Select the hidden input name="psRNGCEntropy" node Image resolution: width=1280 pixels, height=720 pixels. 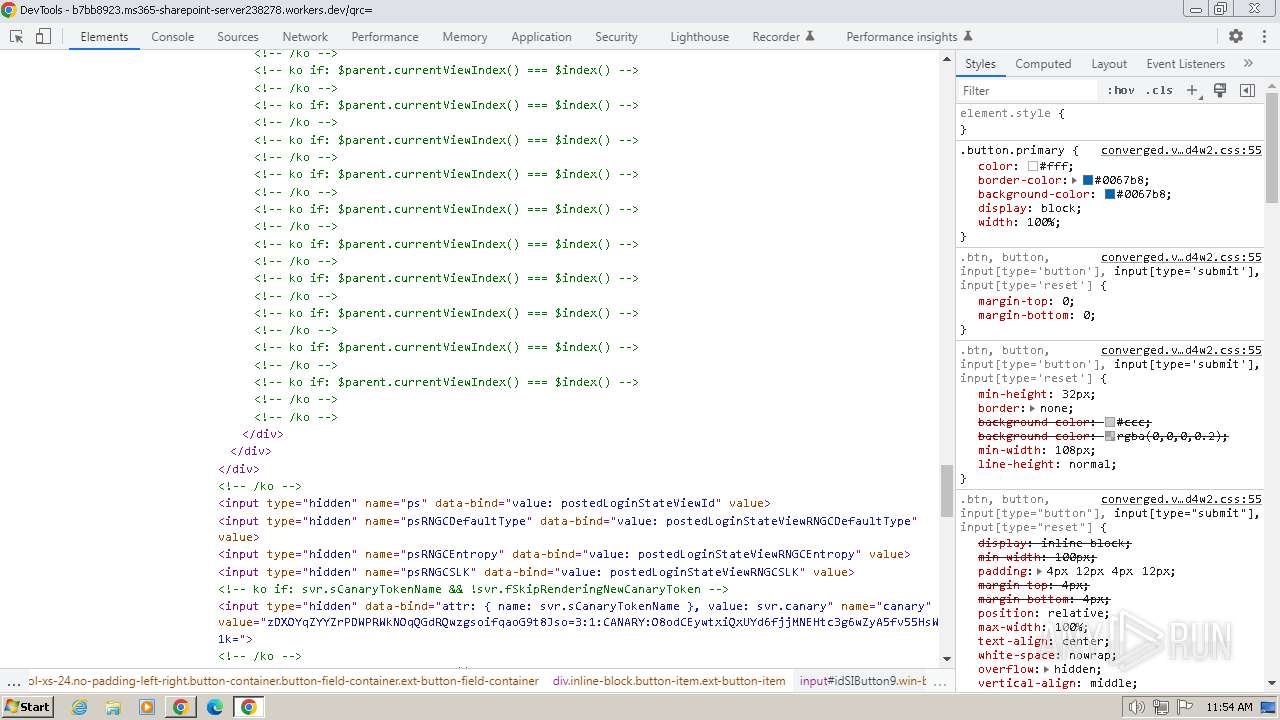pos(564,554)
